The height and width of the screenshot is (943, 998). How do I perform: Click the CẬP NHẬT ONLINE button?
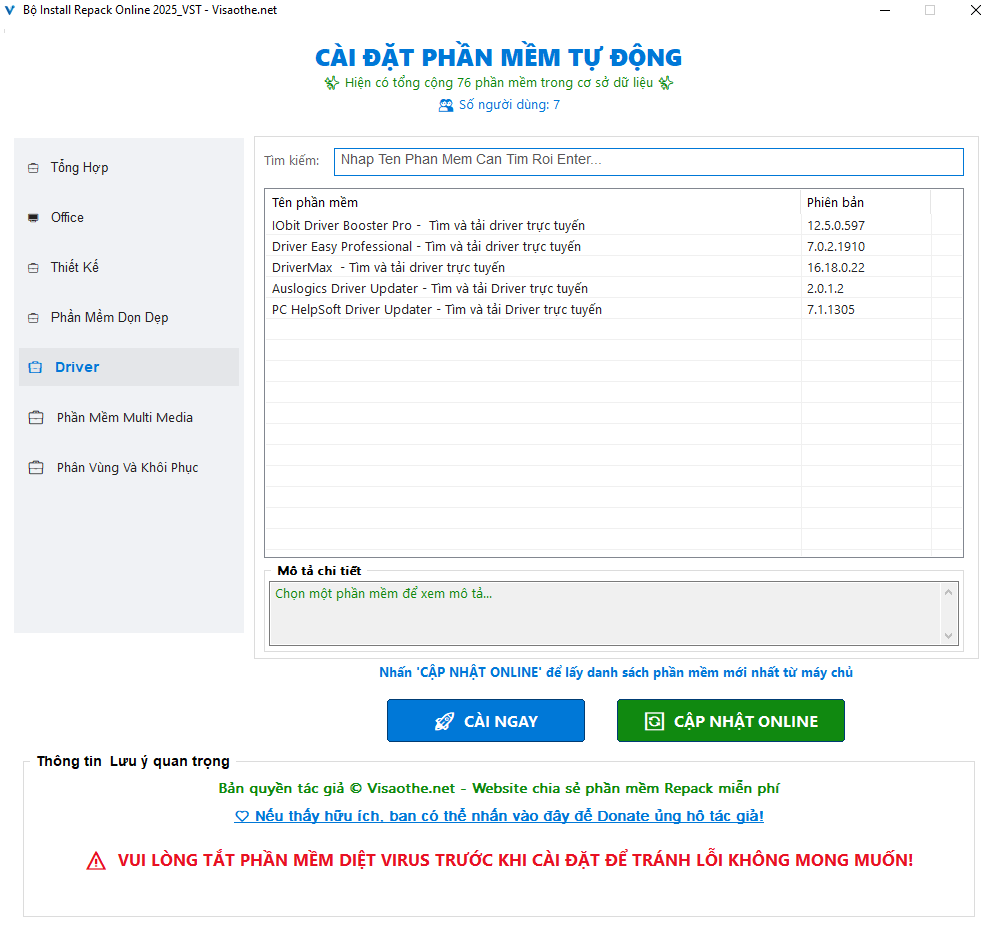[x=731, y=721]
